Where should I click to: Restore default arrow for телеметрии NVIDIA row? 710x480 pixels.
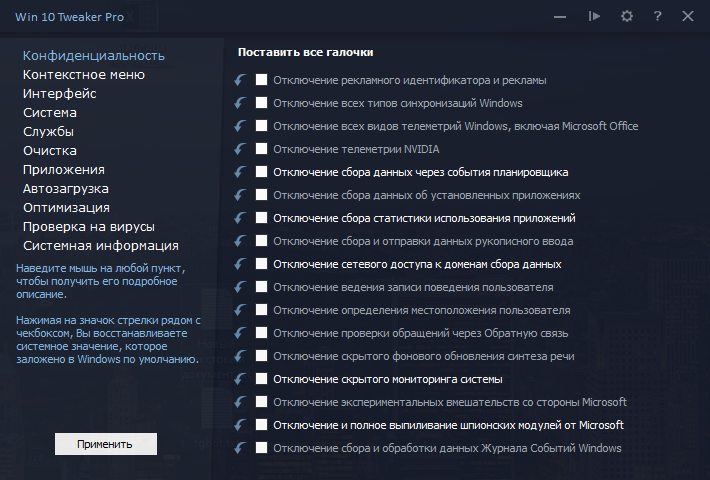point(240,149)
